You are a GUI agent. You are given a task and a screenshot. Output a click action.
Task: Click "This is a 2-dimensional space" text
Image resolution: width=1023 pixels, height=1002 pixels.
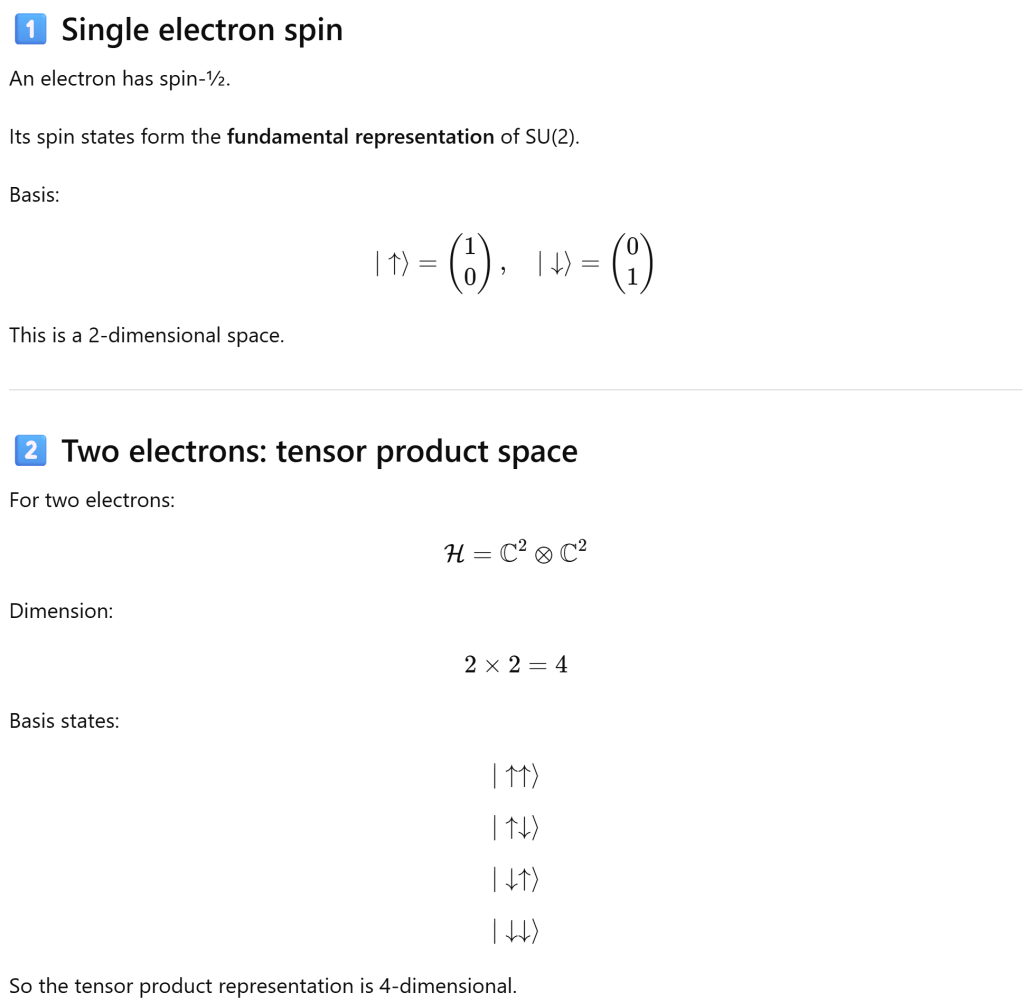[147, 336]
